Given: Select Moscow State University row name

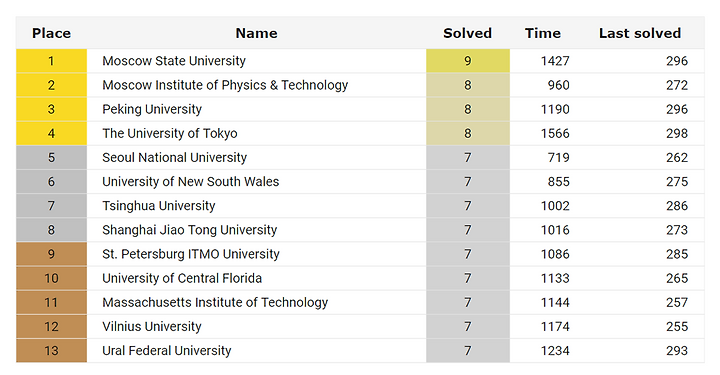Looking at the screenshot, I should tap(174, 61).
